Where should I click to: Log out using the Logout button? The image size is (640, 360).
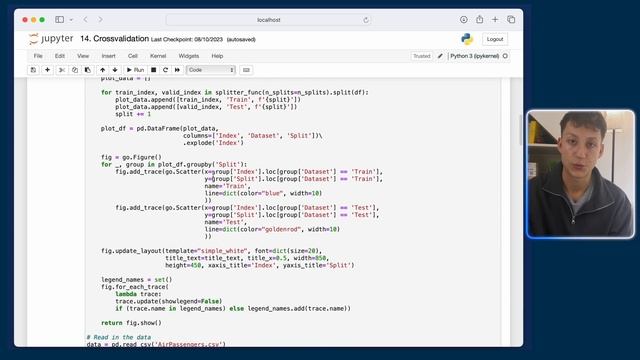pyautogui.click(x=495, y=39)
